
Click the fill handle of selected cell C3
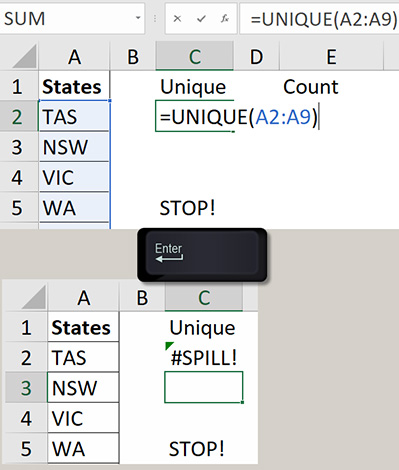(x=242, y=403)
